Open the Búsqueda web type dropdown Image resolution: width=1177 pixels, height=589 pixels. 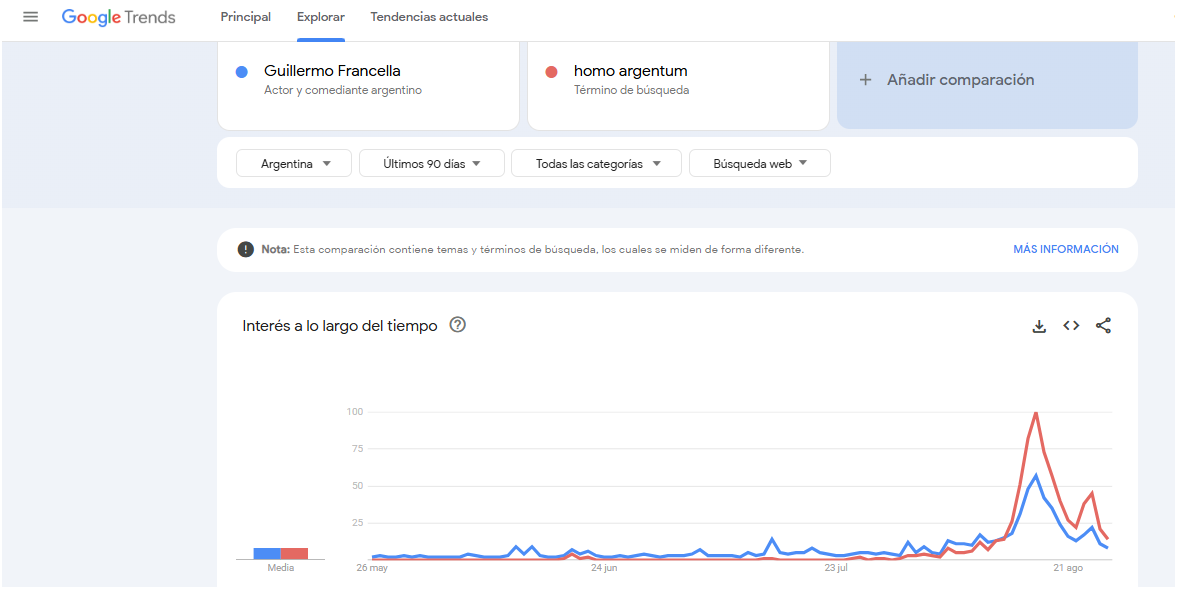pos(760,164)
